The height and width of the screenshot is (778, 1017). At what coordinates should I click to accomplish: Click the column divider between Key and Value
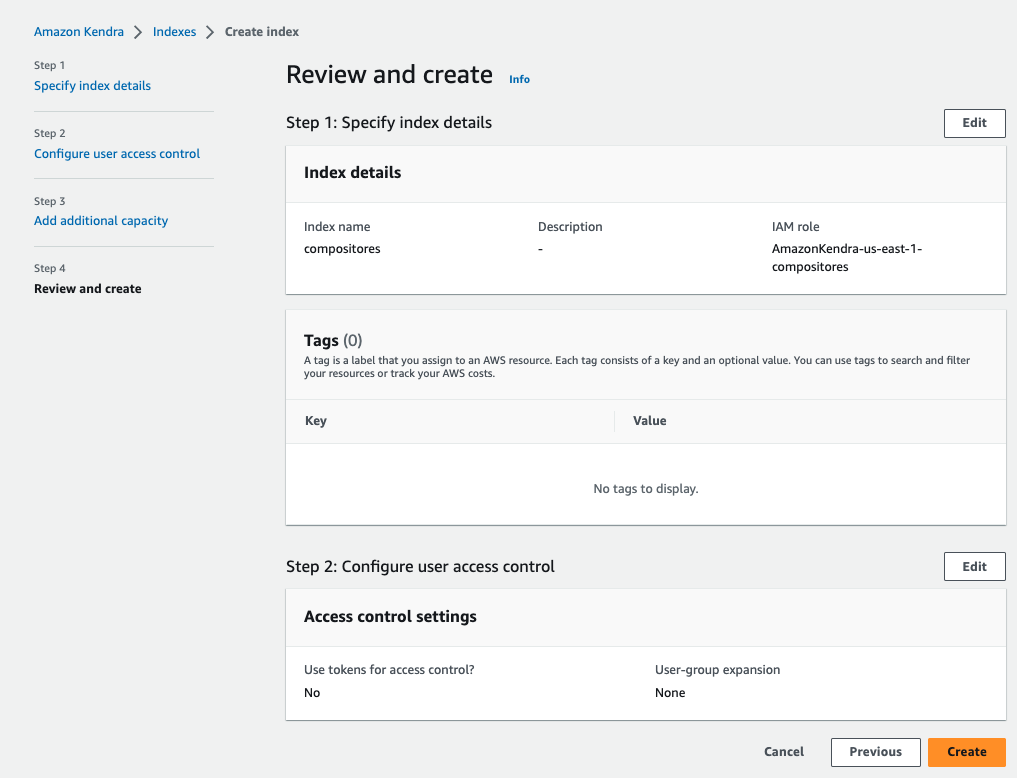tap(614, 421)
